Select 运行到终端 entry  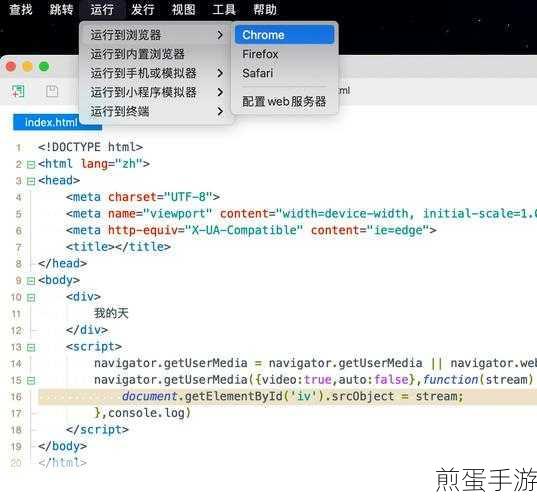(157, 111)
